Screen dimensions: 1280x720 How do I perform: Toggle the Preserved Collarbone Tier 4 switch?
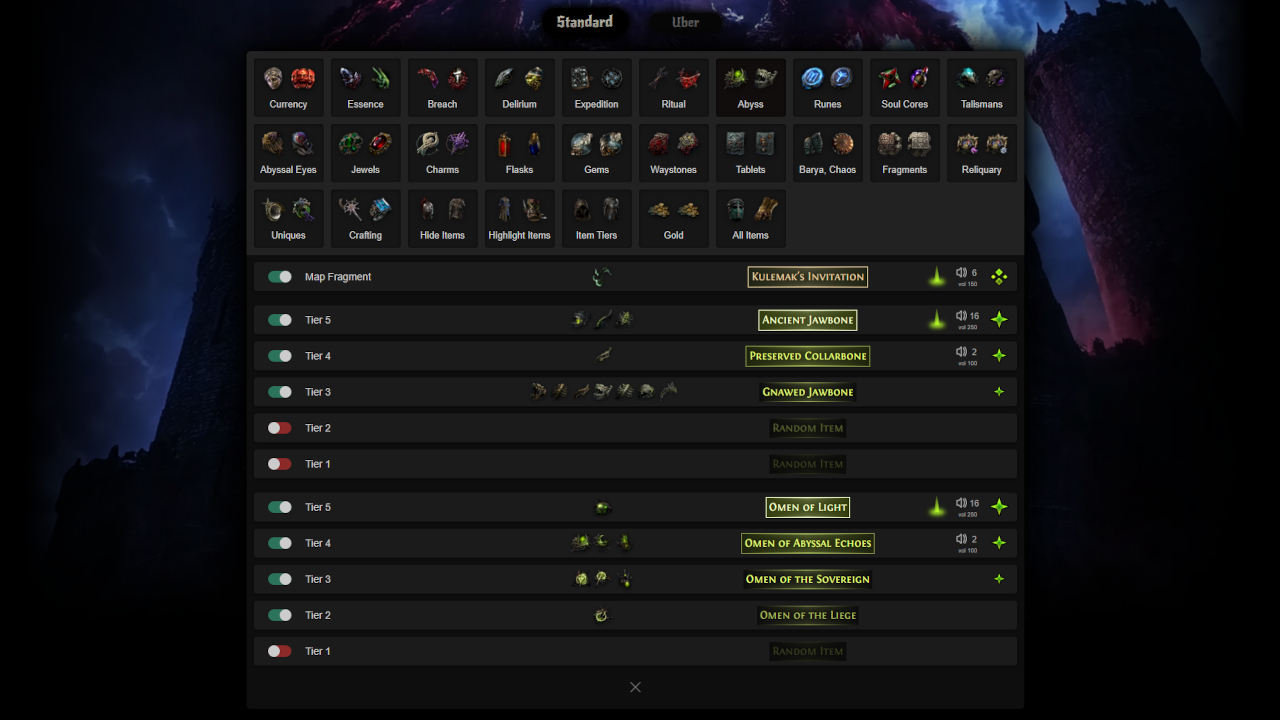(280, 356)
